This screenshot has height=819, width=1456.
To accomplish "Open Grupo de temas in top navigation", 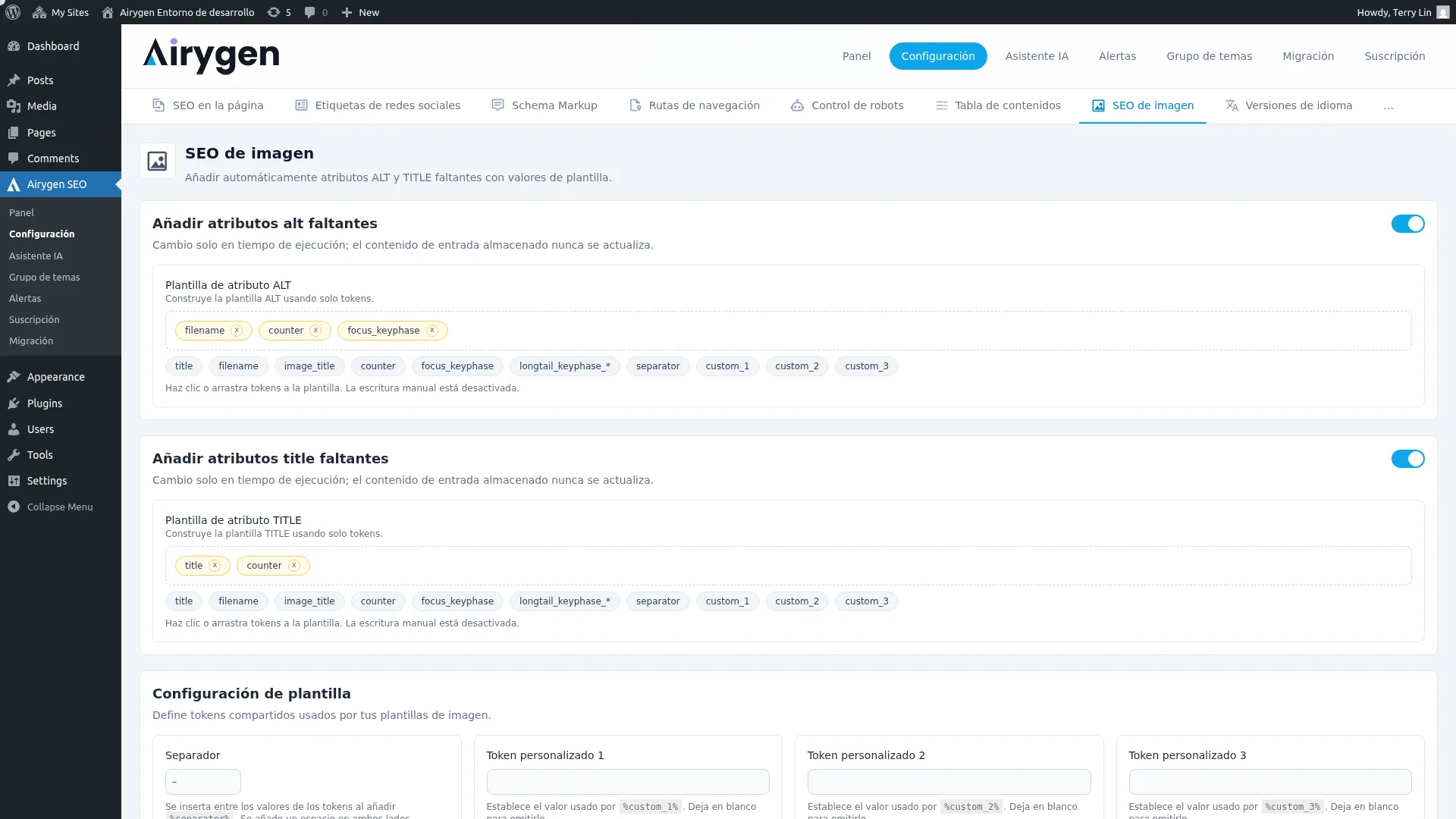I will [1209, 56].
